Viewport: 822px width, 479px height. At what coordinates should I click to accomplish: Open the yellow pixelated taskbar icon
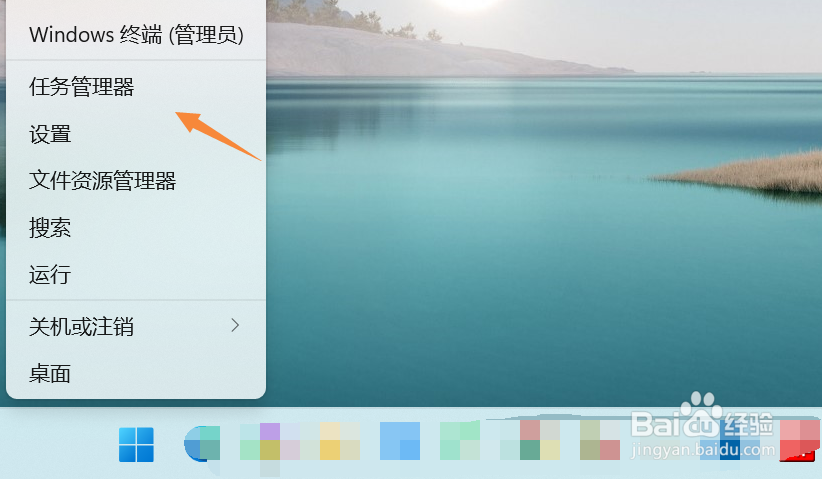pos(340,441)
